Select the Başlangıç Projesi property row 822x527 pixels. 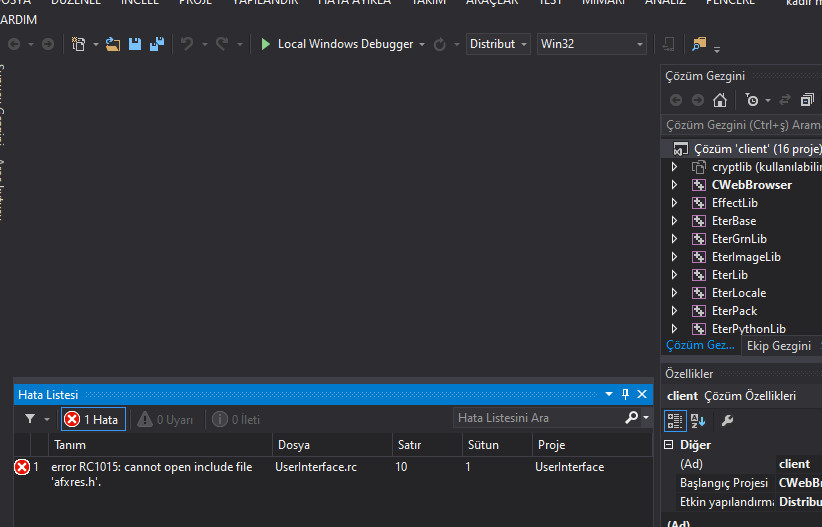743,483
